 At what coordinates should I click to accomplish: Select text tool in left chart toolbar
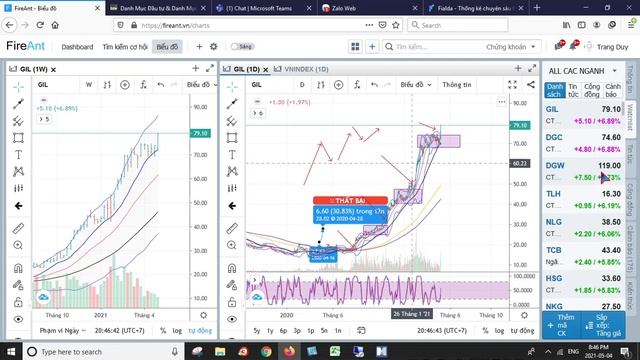coord(18,155)
